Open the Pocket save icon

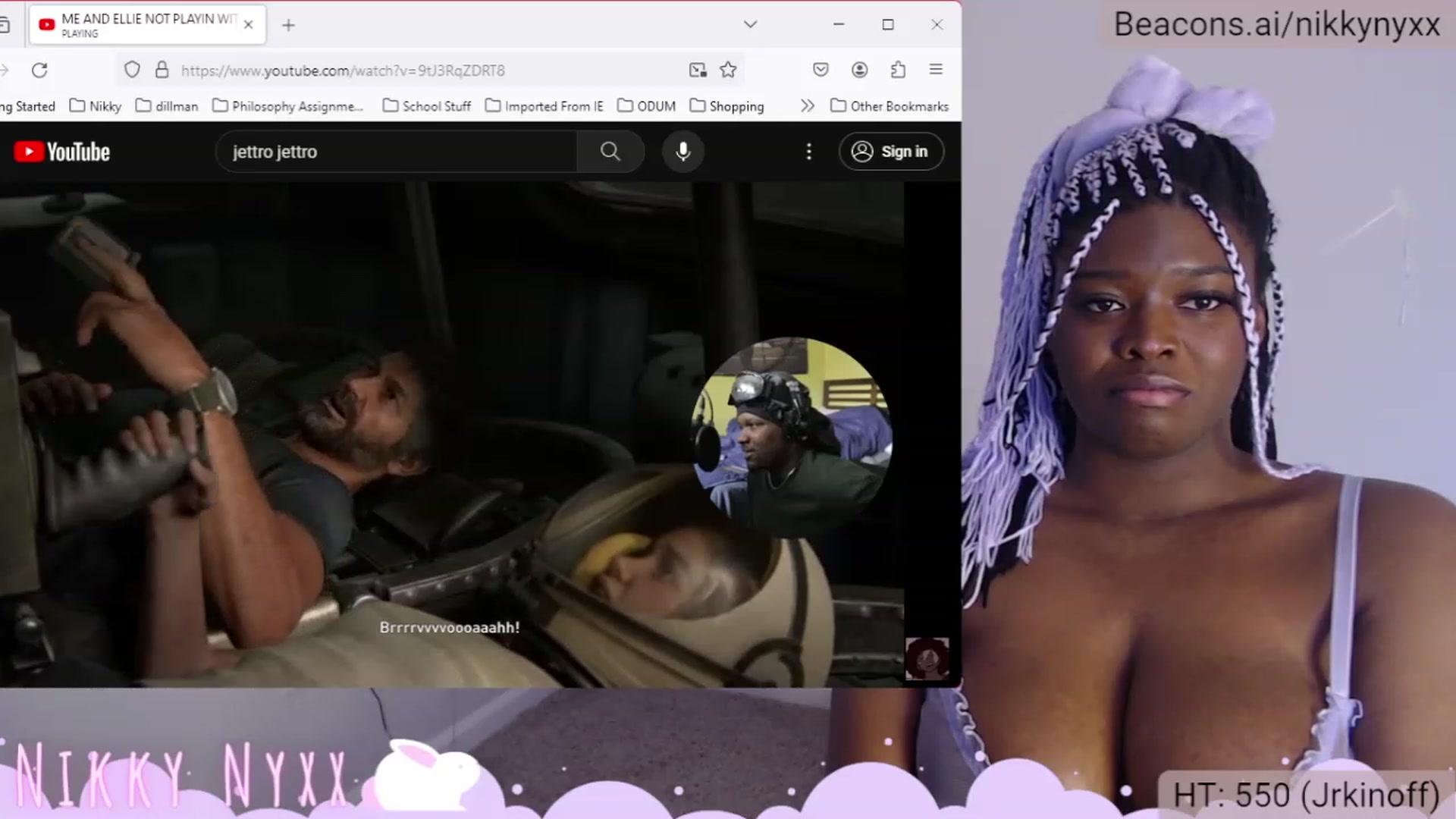[x=821, y=70]
